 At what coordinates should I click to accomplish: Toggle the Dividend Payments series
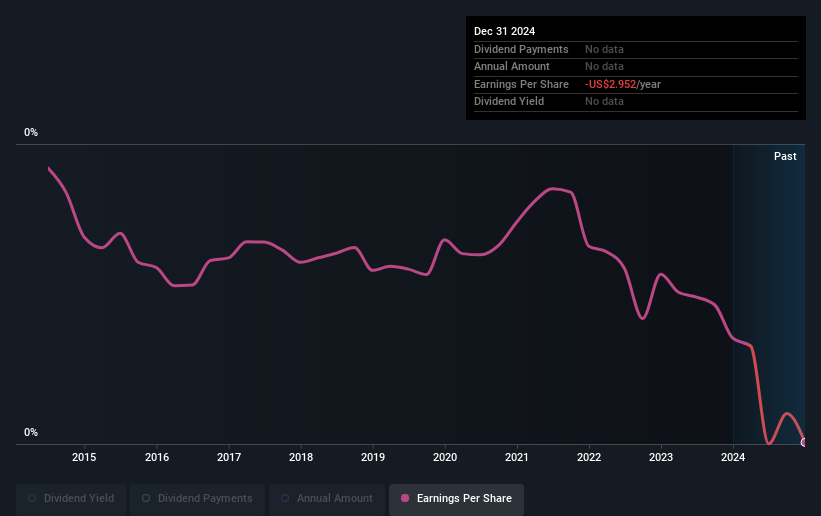(197, 499)
